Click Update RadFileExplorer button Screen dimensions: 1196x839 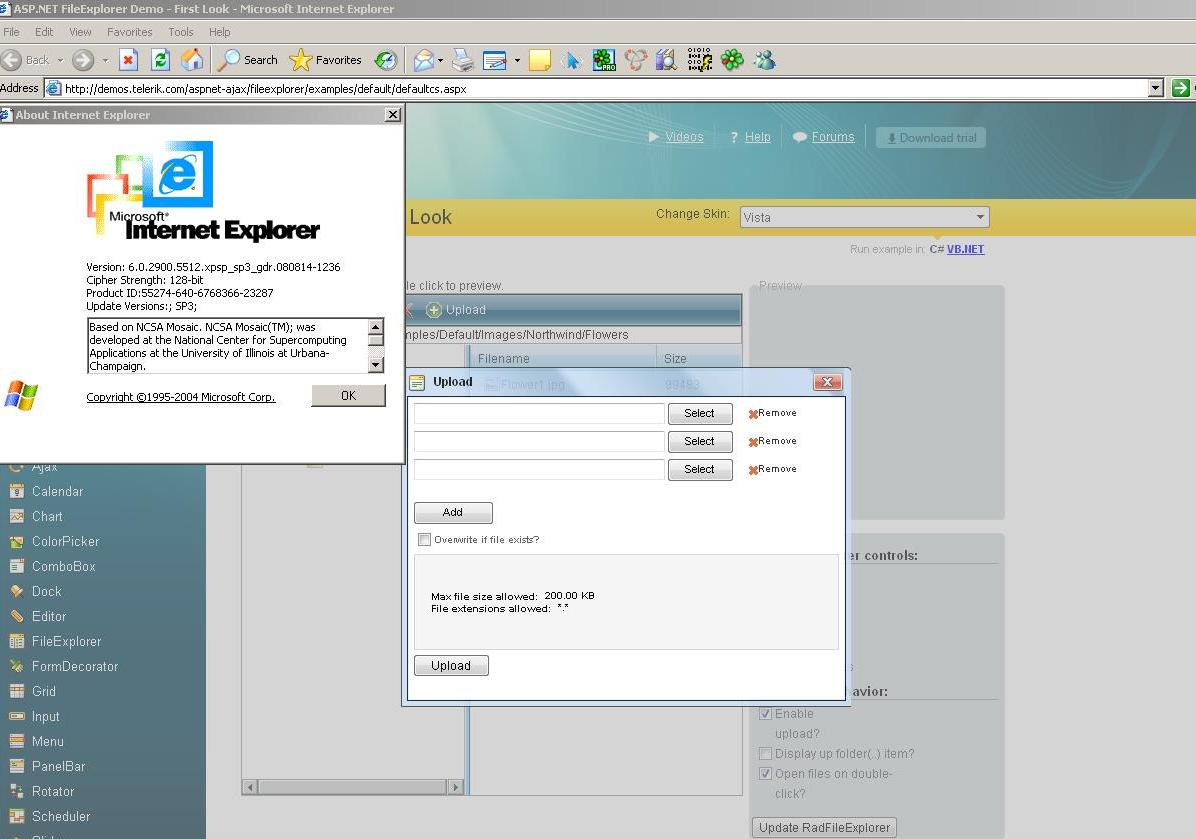[x=825, y=828]
